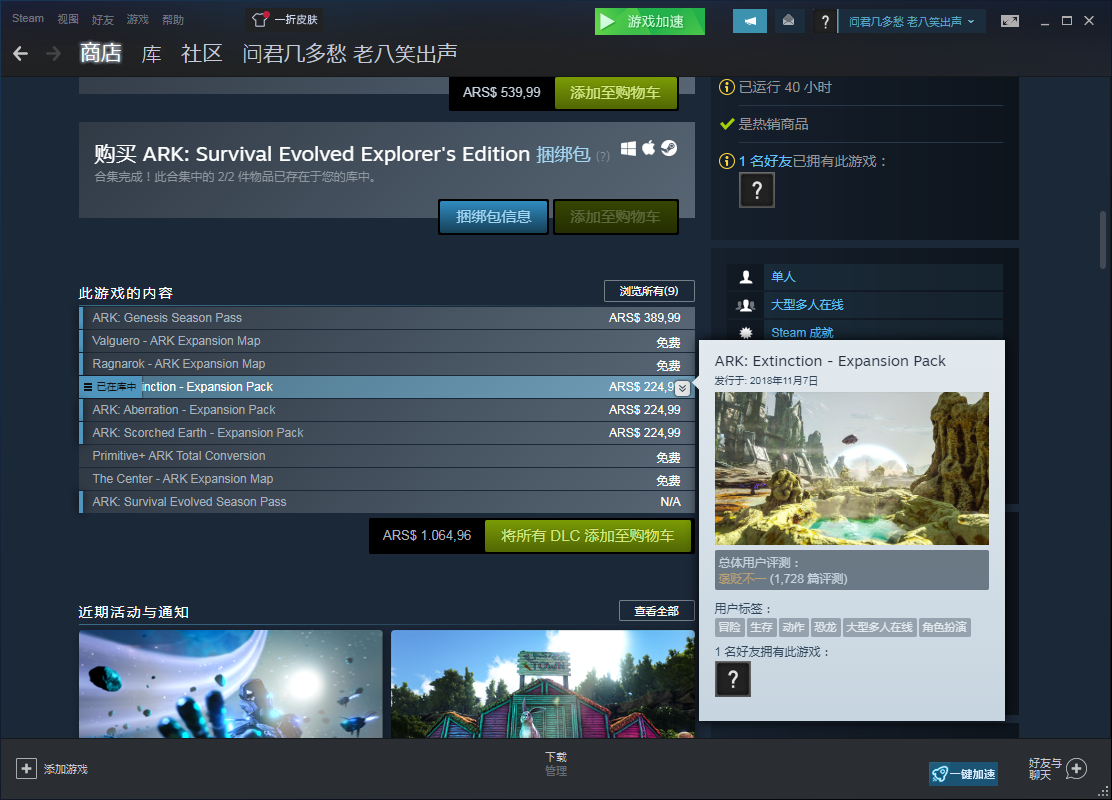Click the 捆绑包信息 button

pyautogui.click(x=494, y=216)
